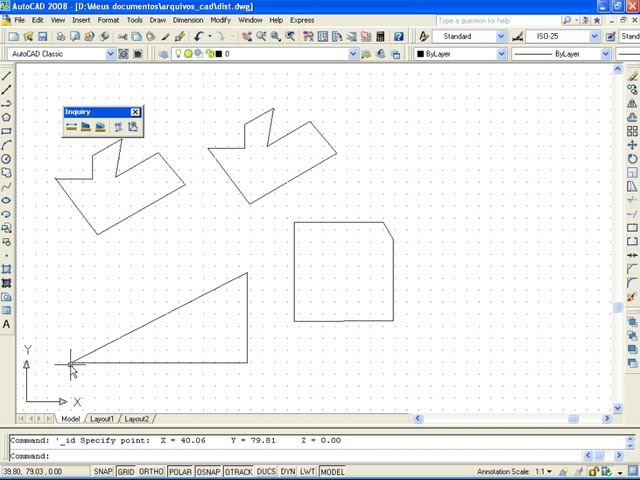Image resolution: width=640 pixels, height=480 pixels.
Task: Toggle POLAR tracking in status bar
Action: coord(180,471)
